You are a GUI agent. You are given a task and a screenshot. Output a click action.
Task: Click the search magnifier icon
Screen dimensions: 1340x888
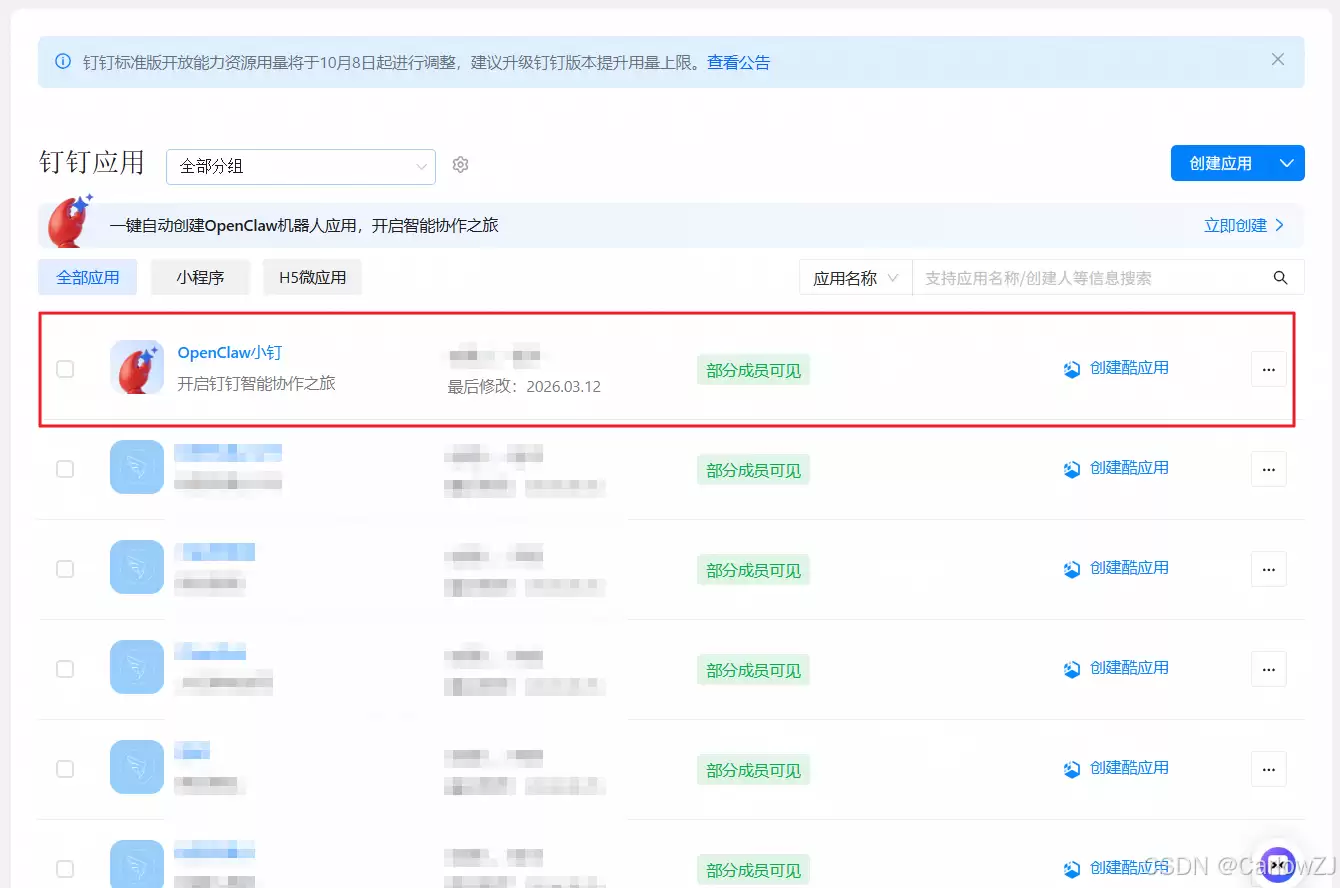point(1280,278)
